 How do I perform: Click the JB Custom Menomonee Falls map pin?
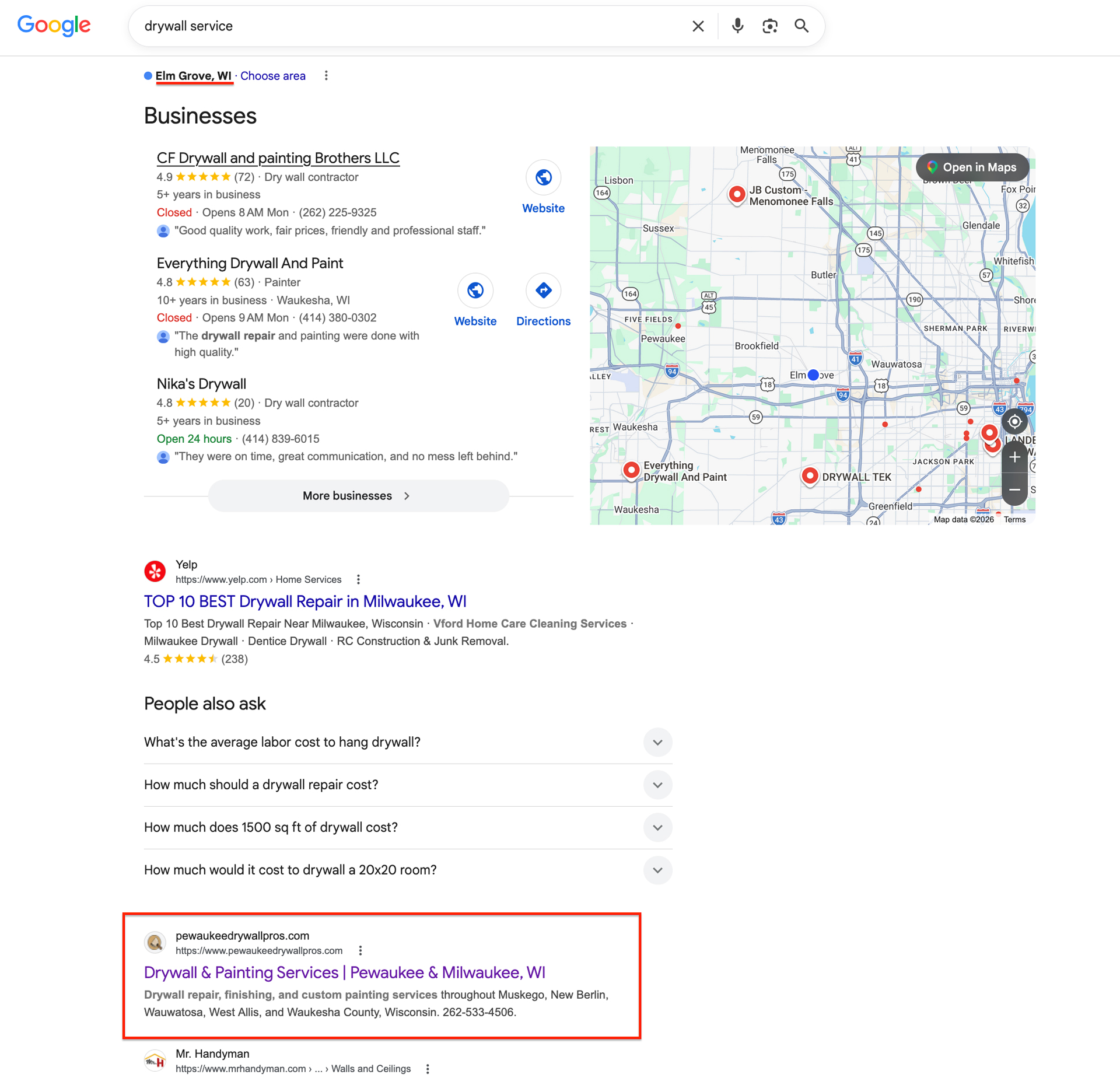point(737,195)
